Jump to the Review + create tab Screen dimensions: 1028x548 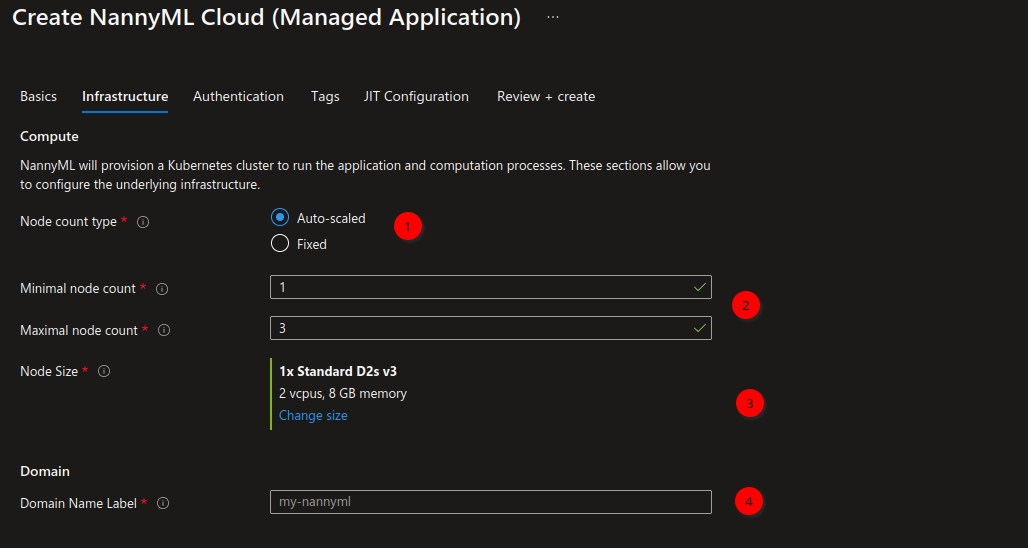click(546, 97)
